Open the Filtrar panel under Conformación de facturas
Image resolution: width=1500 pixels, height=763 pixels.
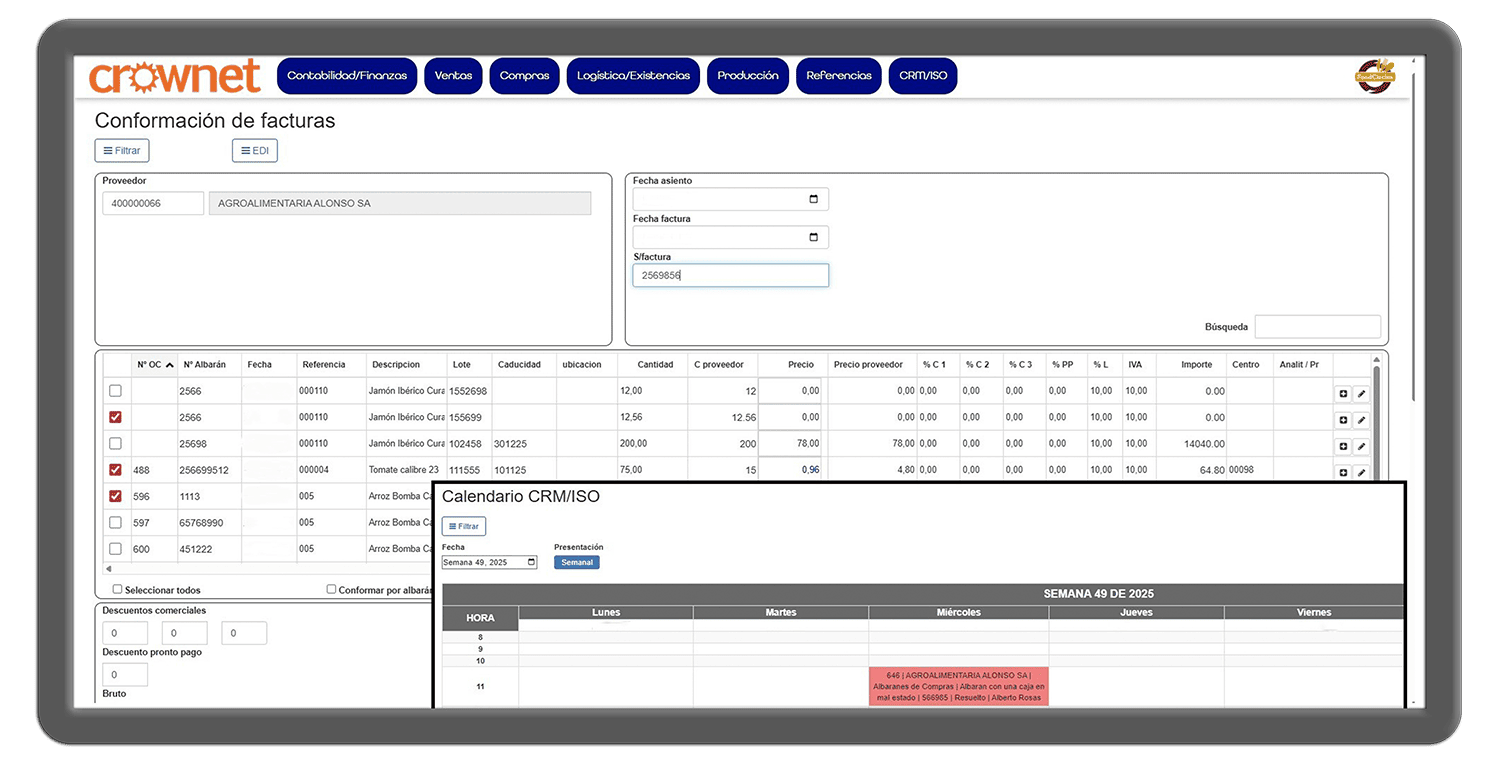pos(122,151)
